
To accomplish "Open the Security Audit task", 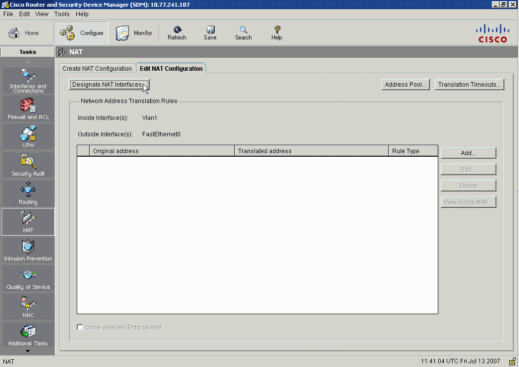I will coord(28,165).
